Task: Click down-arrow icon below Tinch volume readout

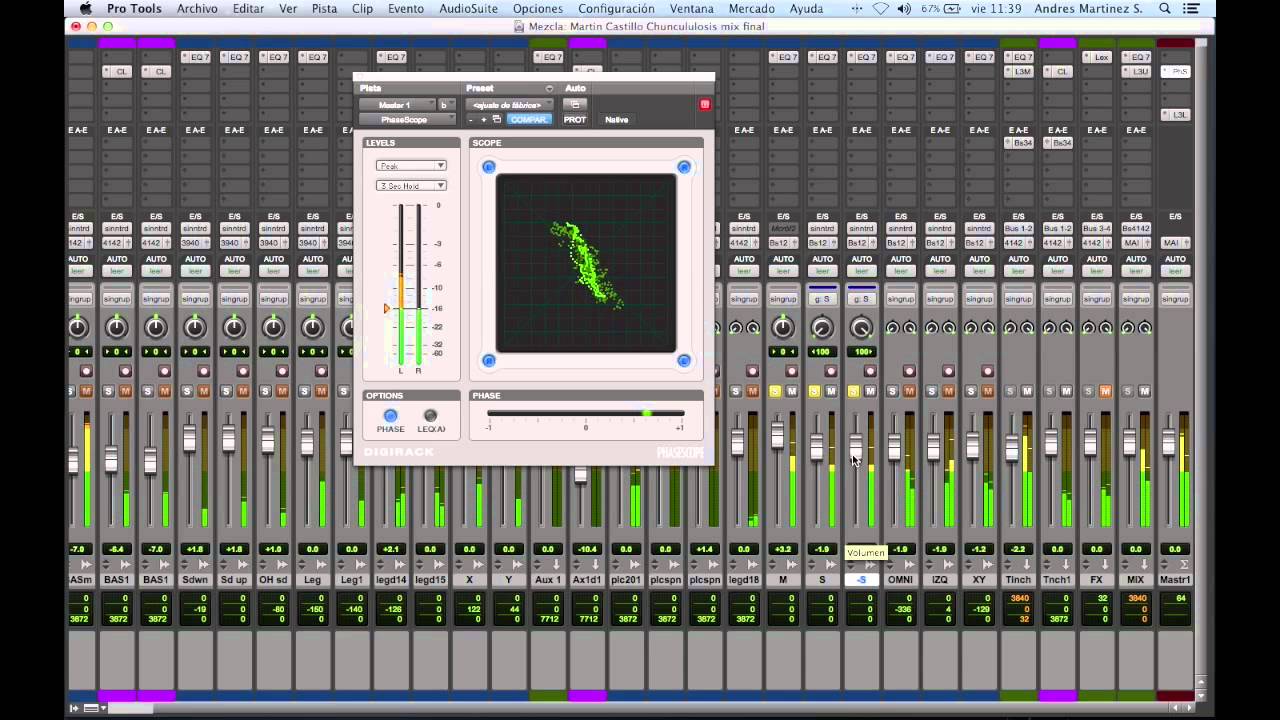Action: click(1027, 565)
